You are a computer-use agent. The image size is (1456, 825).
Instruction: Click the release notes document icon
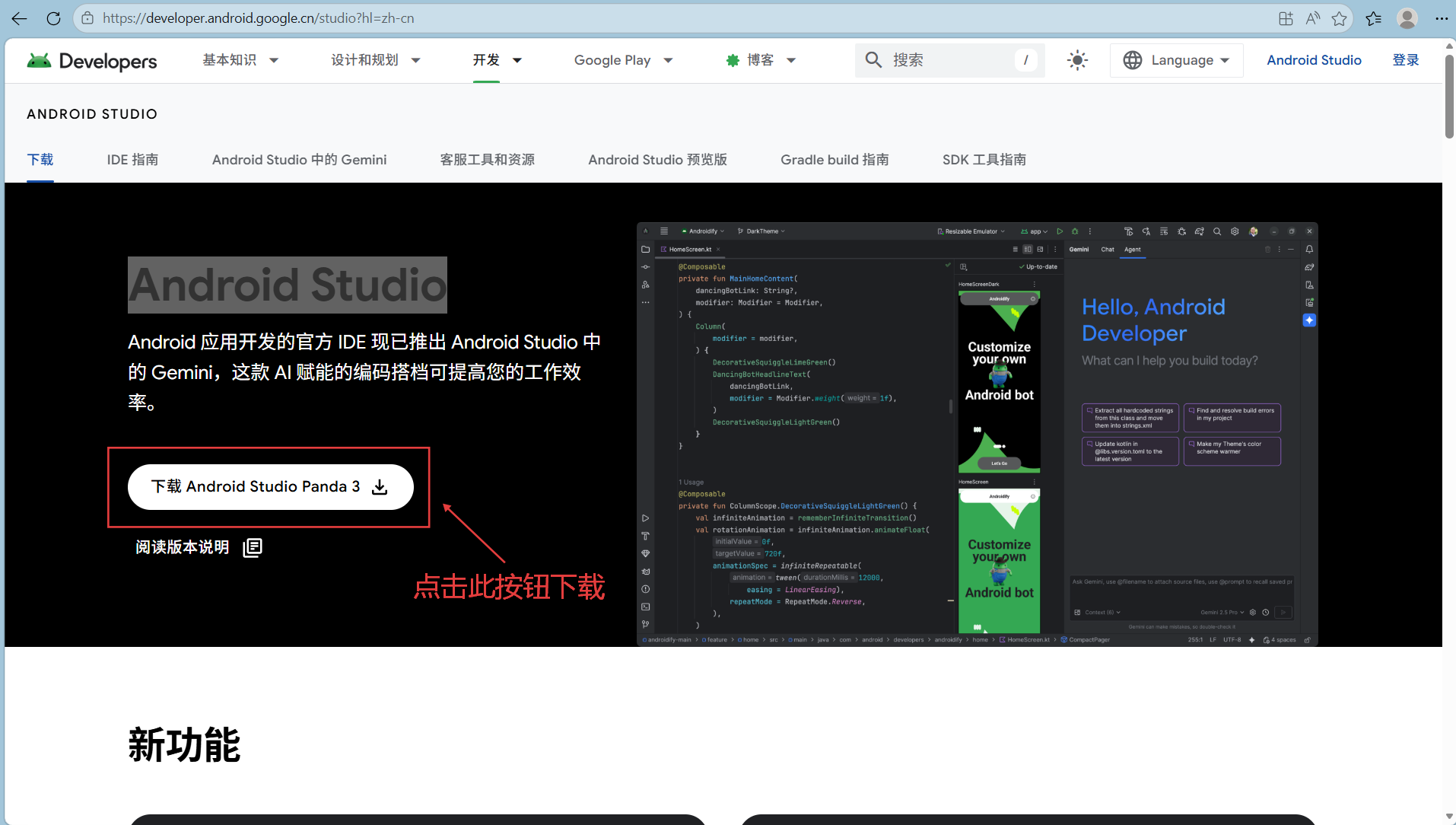click(x=253, y=547)
